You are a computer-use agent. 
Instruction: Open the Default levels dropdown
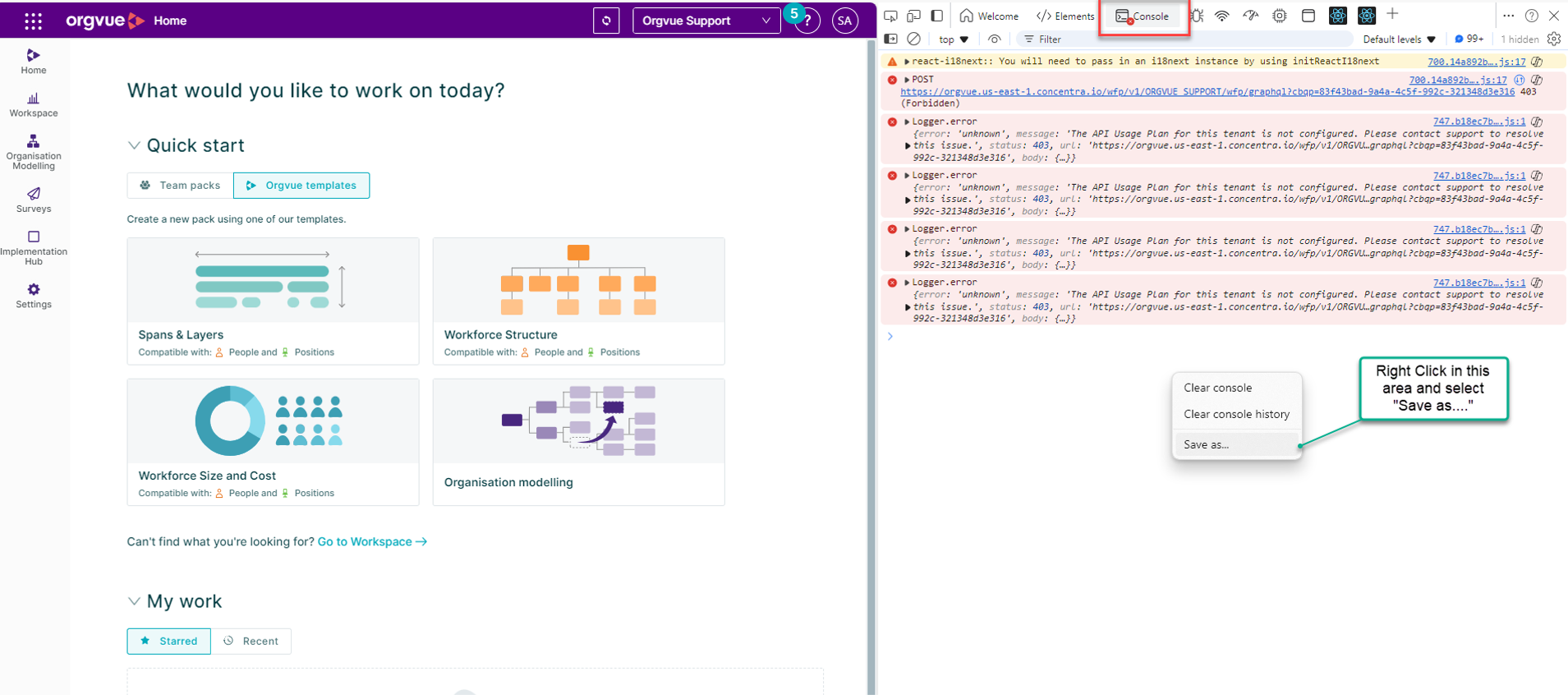tap(1399, 39)
